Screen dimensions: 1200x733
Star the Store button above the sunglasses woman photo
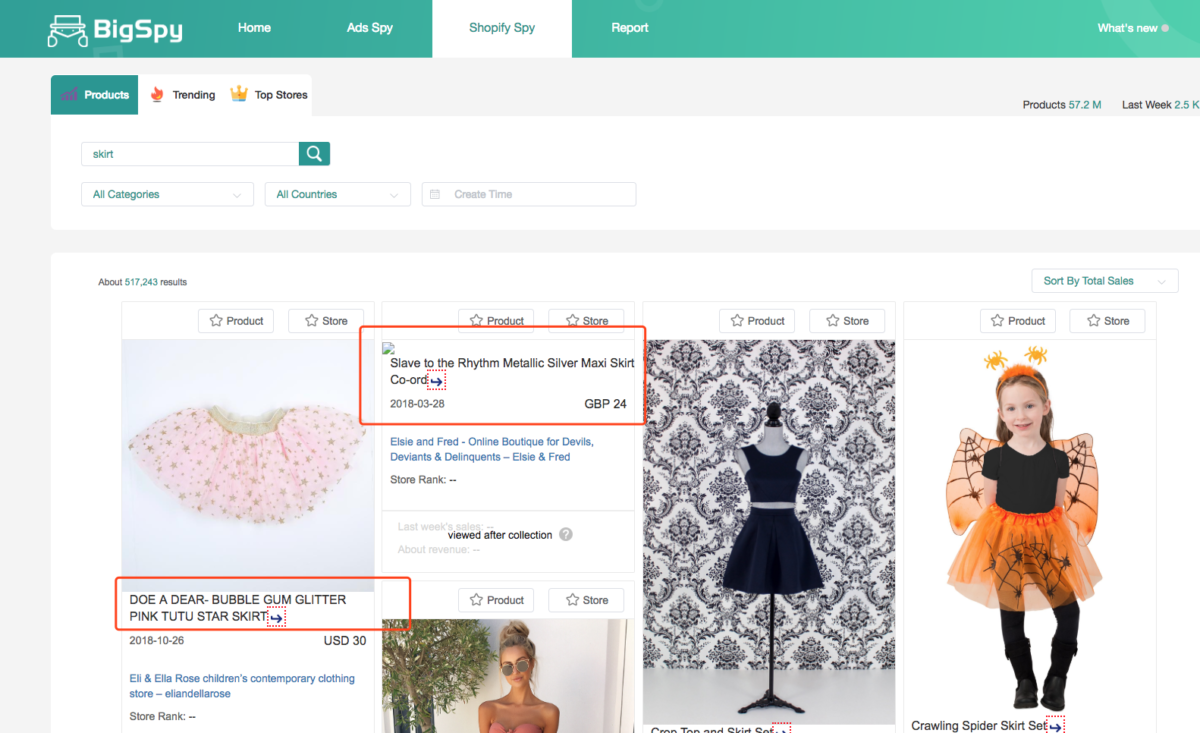[586, 600]
